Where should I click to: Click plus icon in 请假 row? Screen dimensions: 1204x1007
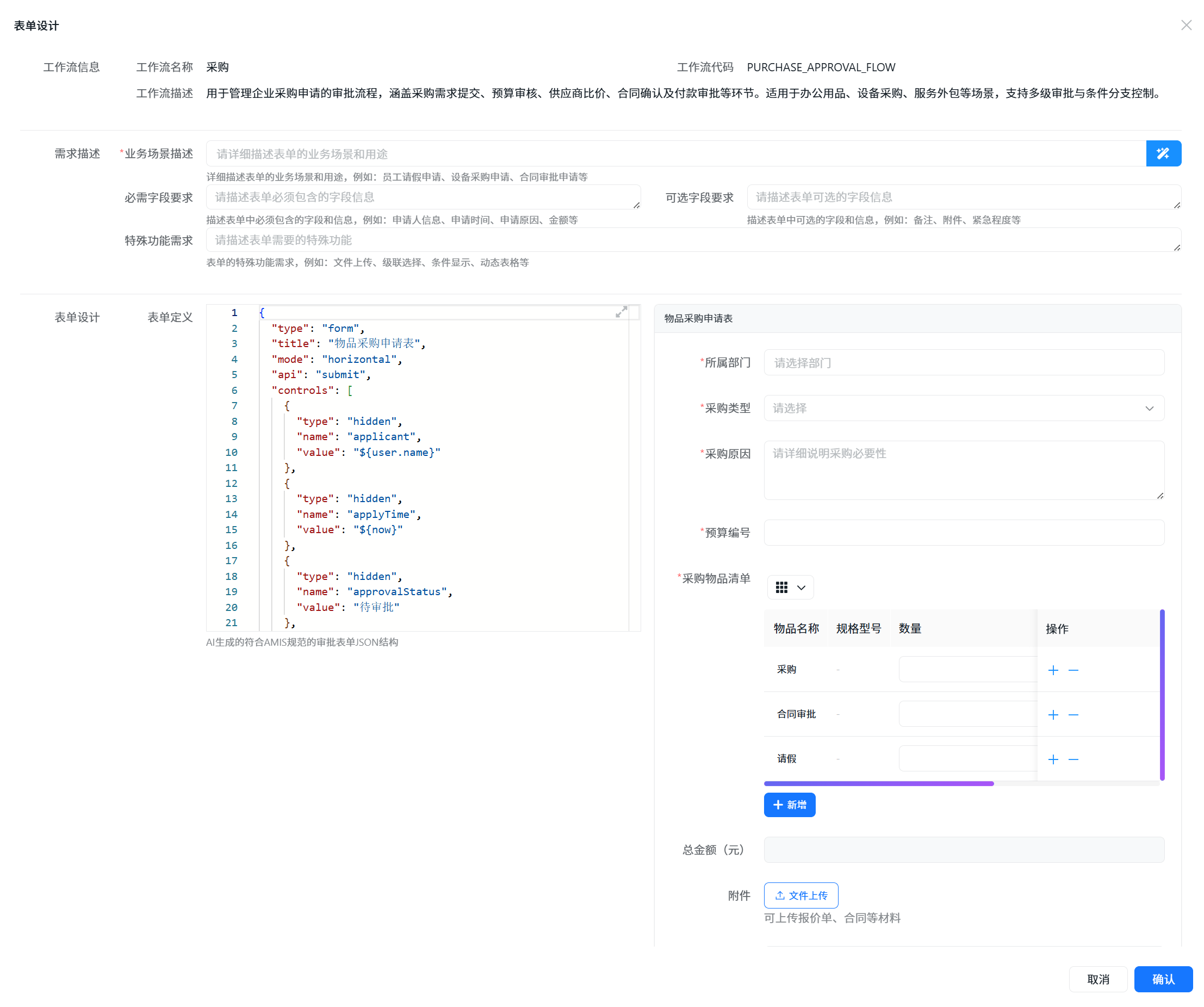pos(1053,759)
